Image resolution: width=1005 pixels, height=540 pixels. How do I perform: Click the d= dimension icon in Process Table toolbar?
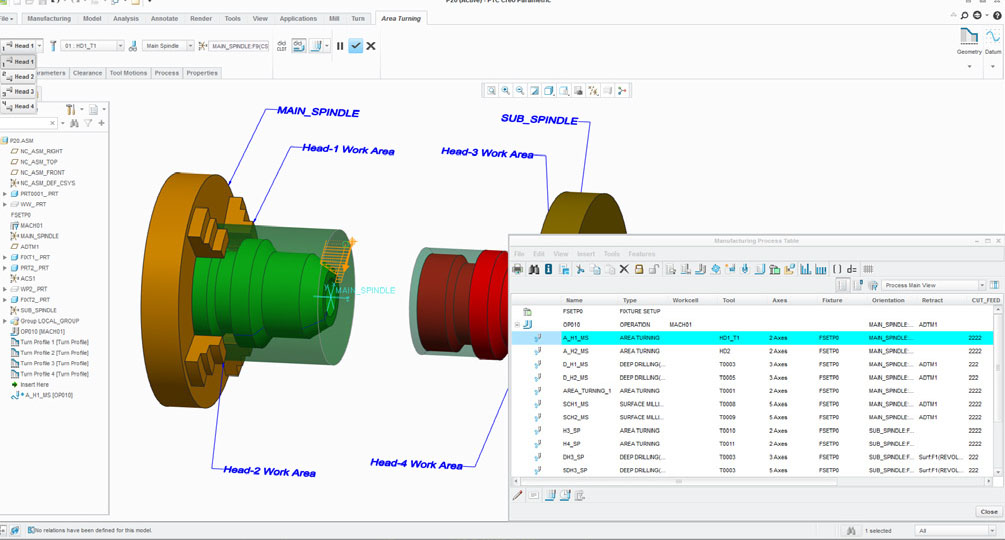(852, 269)
